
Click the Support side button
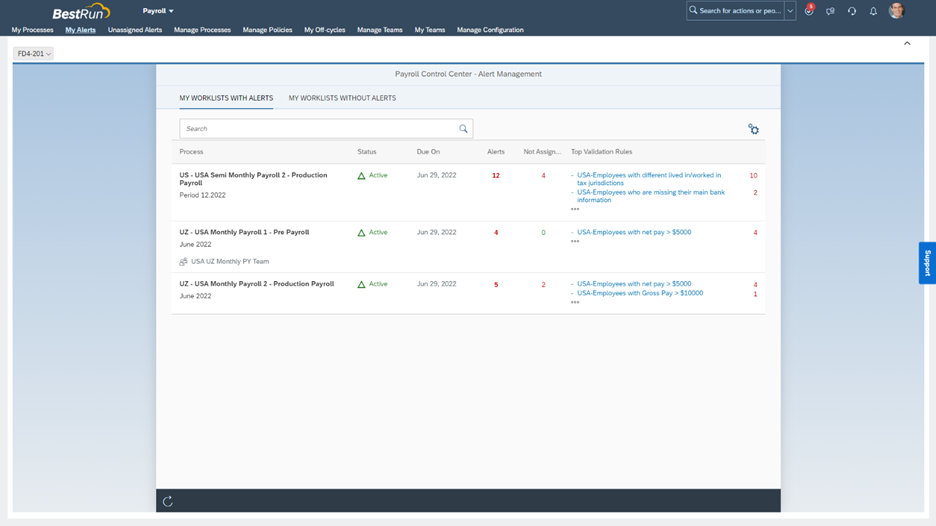coord(927,263)
